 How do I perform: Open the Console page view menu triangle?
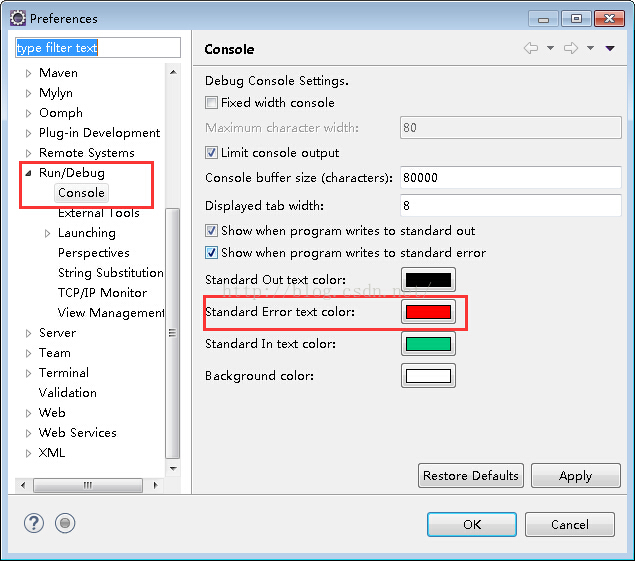pos(610,48)
